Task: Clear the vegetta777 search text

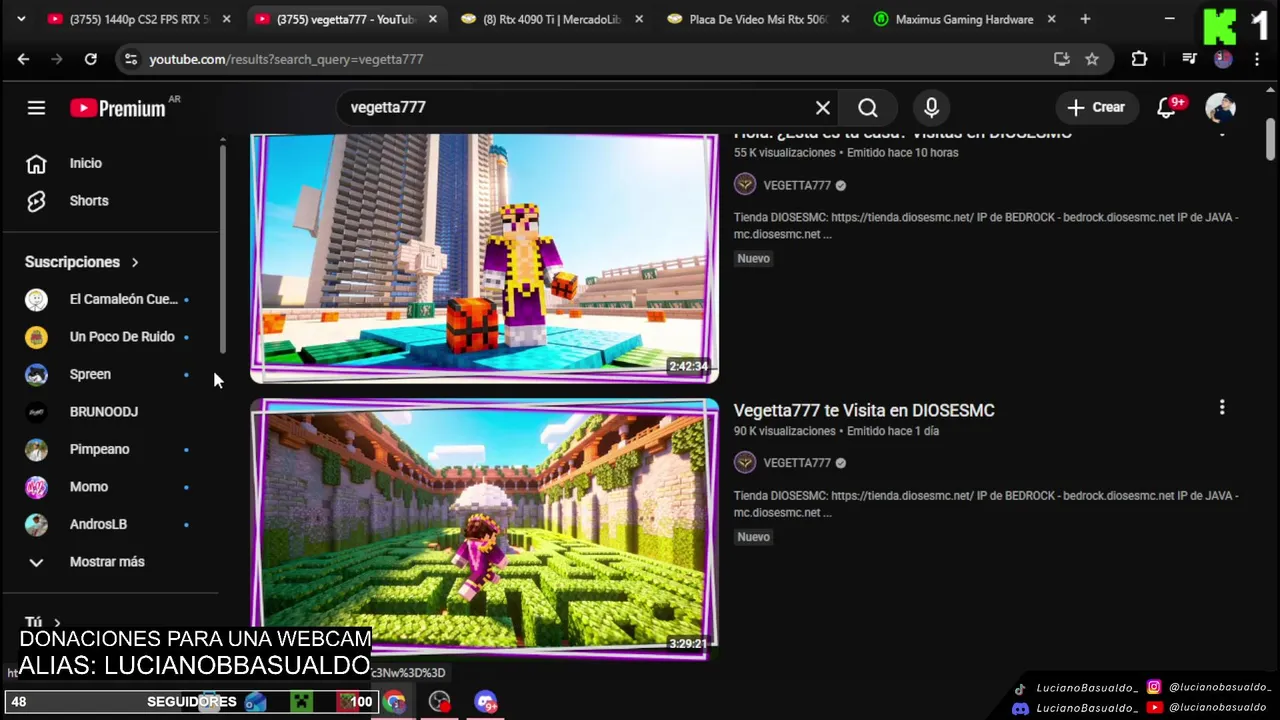Action: tap(823, 108)
